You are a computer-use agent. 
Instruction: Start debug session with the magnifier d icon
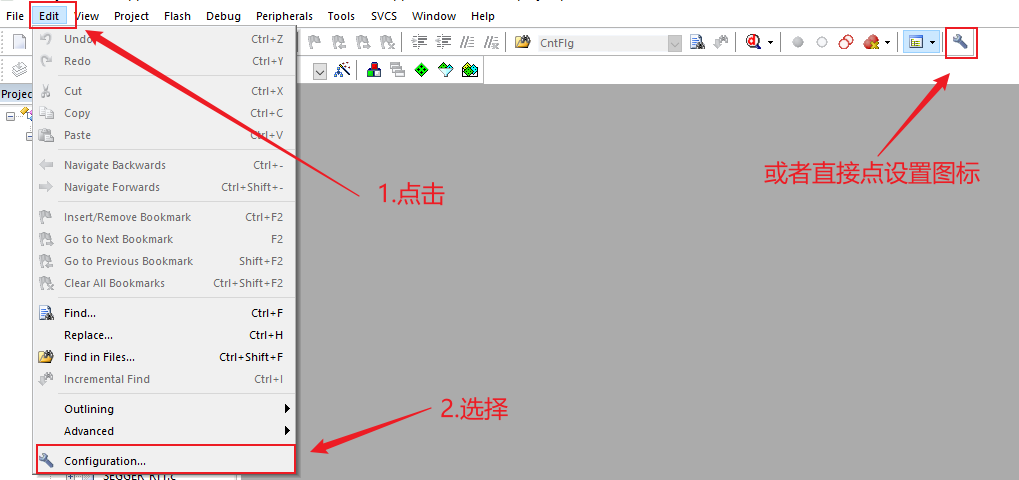(753, 43)
